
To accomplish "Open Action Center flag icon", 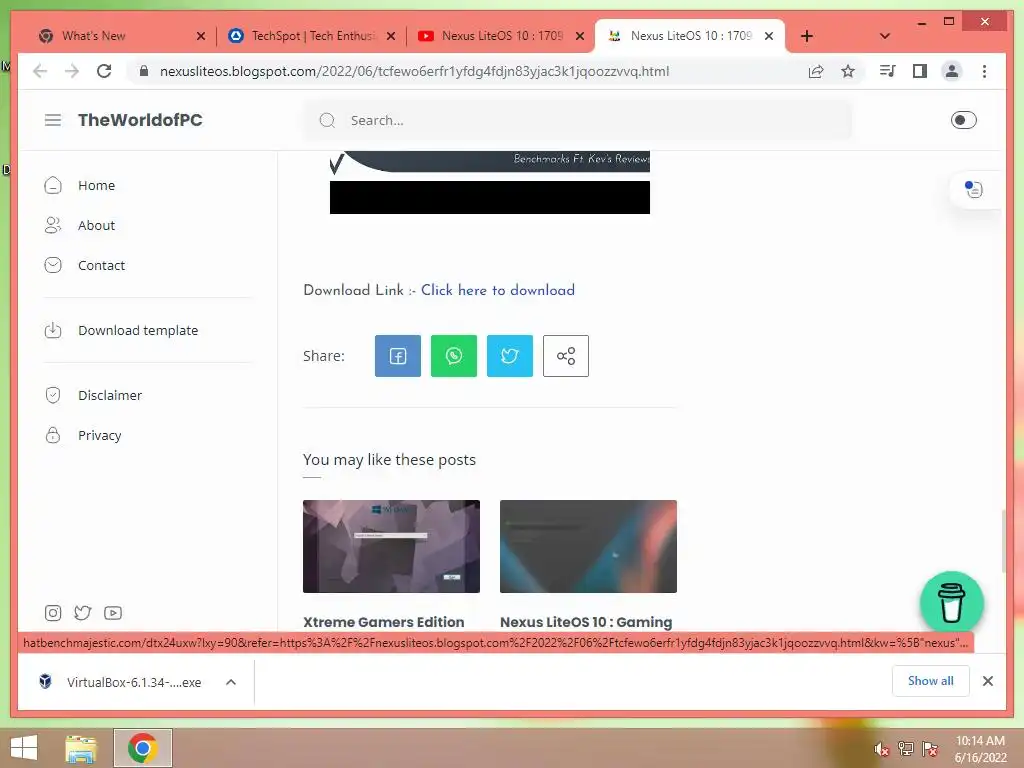I will [x=929, y=749].
